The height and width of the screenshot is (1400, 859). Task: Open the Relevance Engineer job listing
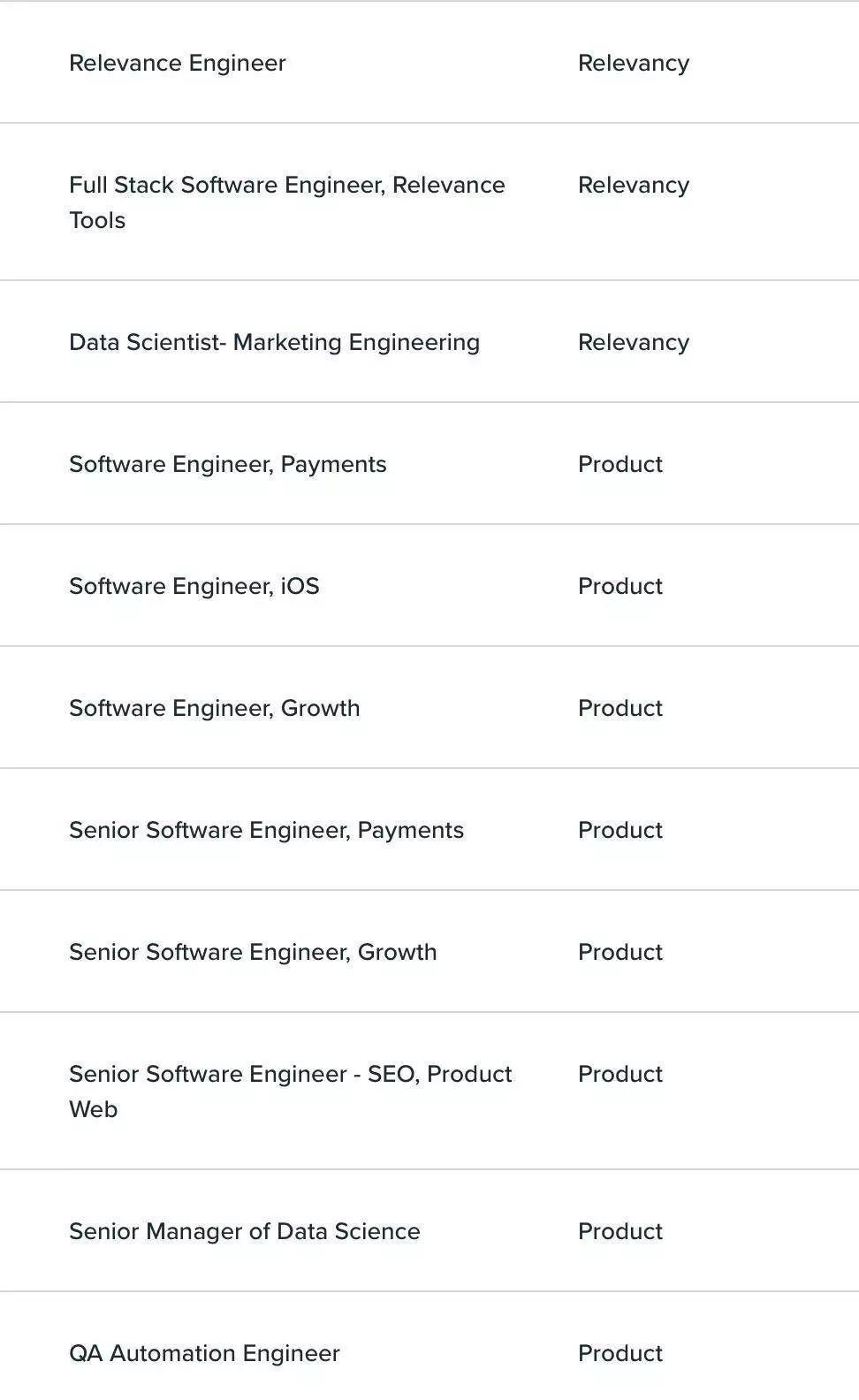pyautogui.click(x=178, y=63)
